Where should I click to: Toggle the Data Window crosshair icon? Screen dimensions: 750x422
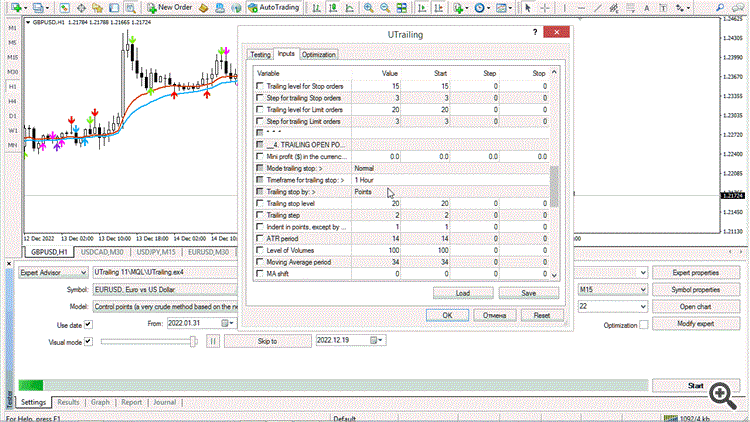point(81,8)
